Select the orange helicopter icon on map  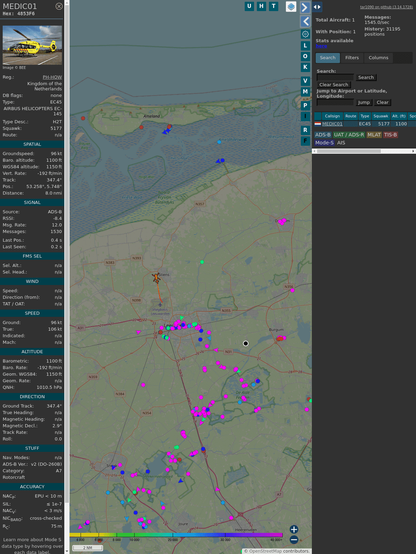[156, 278]
